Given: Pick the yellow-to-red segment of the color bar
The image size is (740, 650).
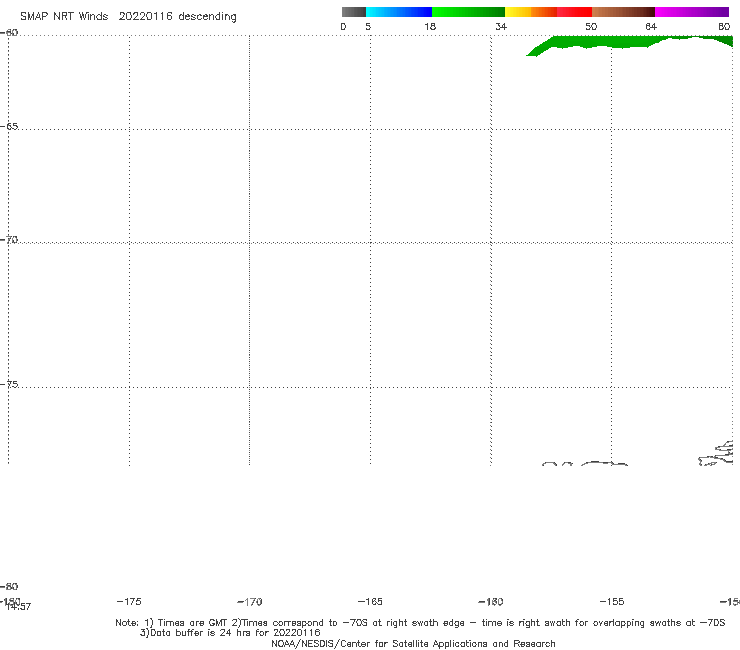Looking at the screenshot, I should click(548, 12).
